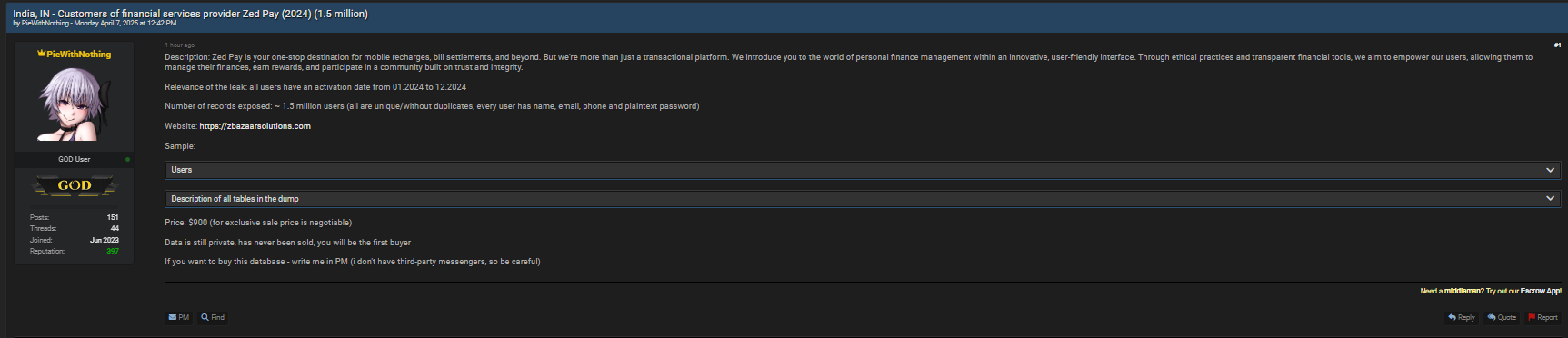Click the Quote double-arrow button
This screenshot has height=338, width=1568.
click(1502, 317)
